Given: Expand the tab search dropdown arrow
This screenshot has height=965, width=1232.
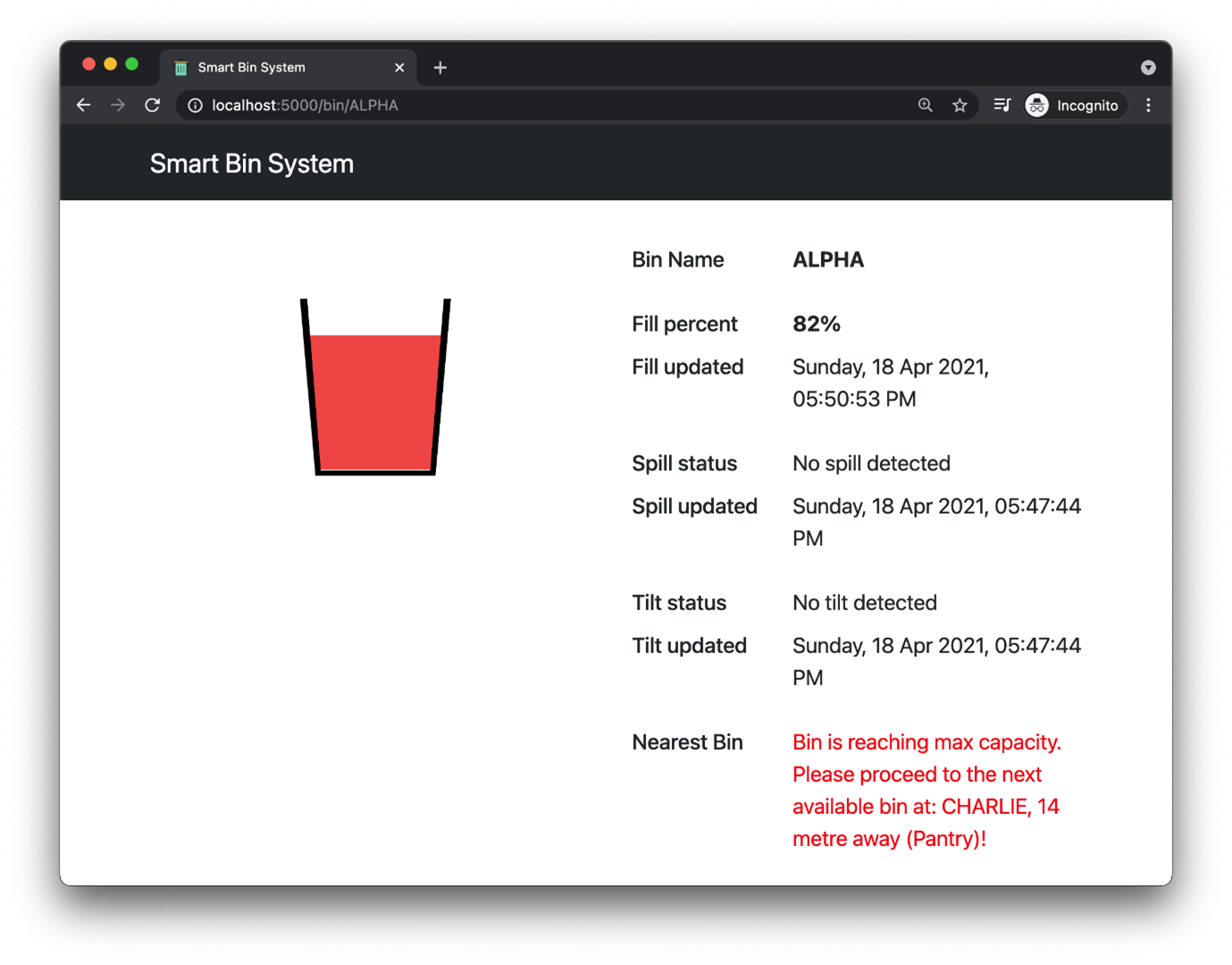Looking at the screenshot, I should pyautogui.click(x=1148, y=68).
